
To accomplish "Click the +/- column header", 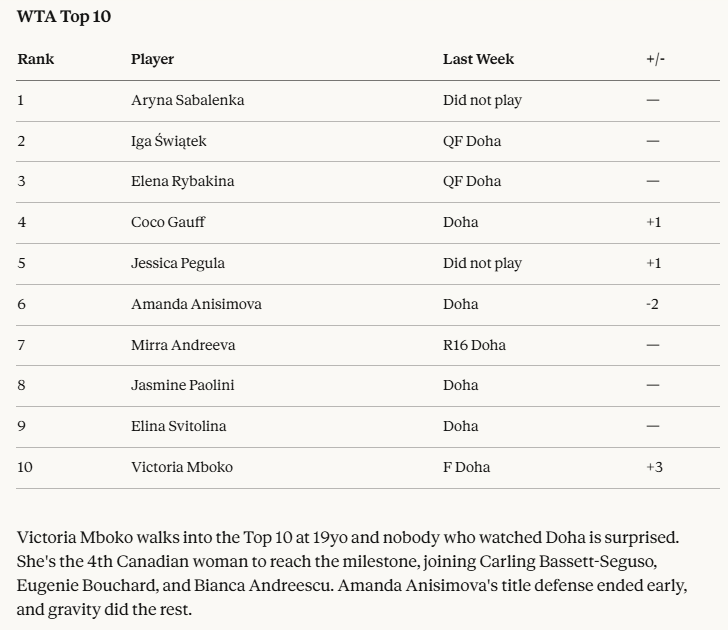I will tap(655, 59).
